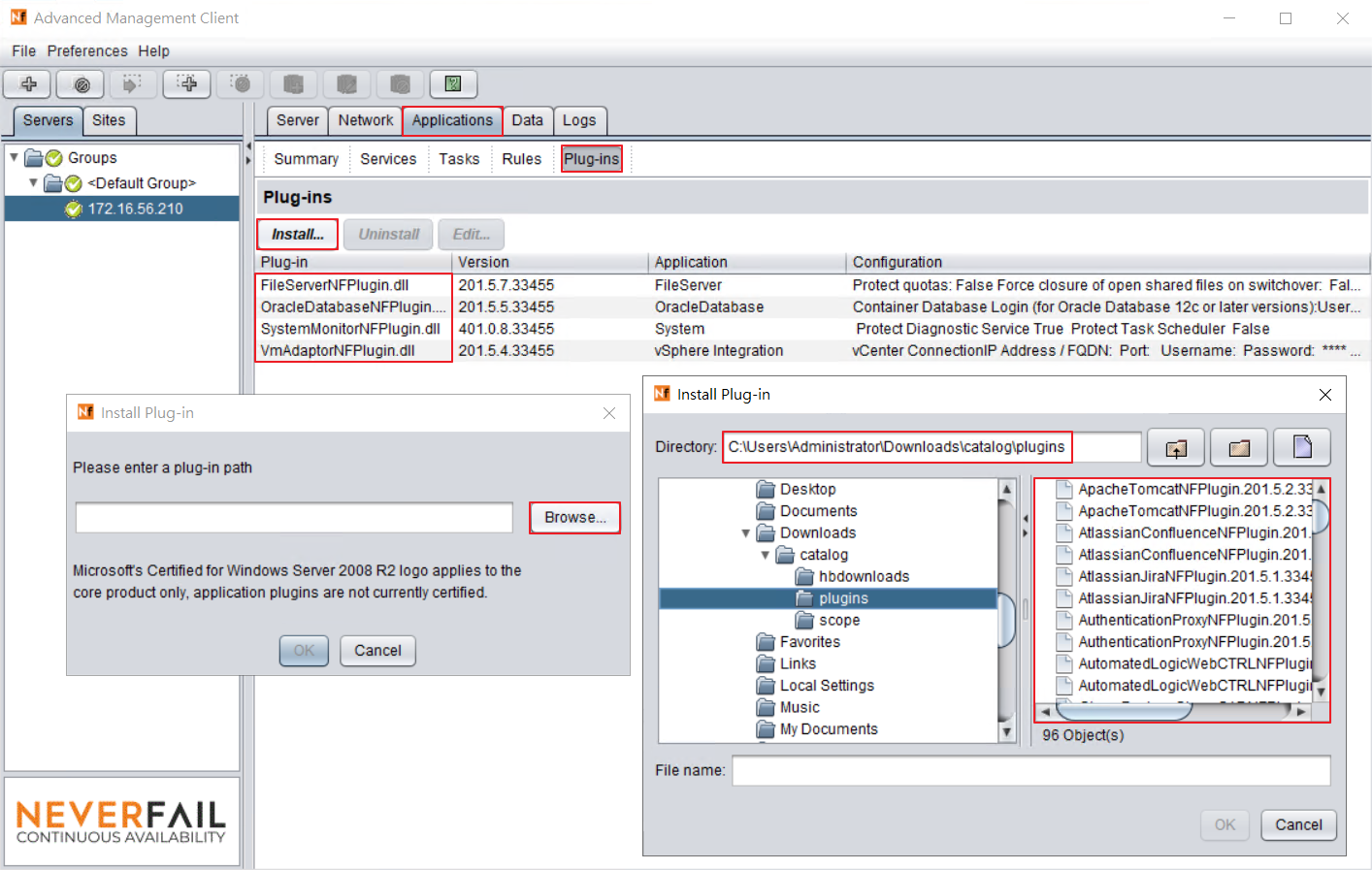
Task: Click the Configuration column header
Action: 1107,262
